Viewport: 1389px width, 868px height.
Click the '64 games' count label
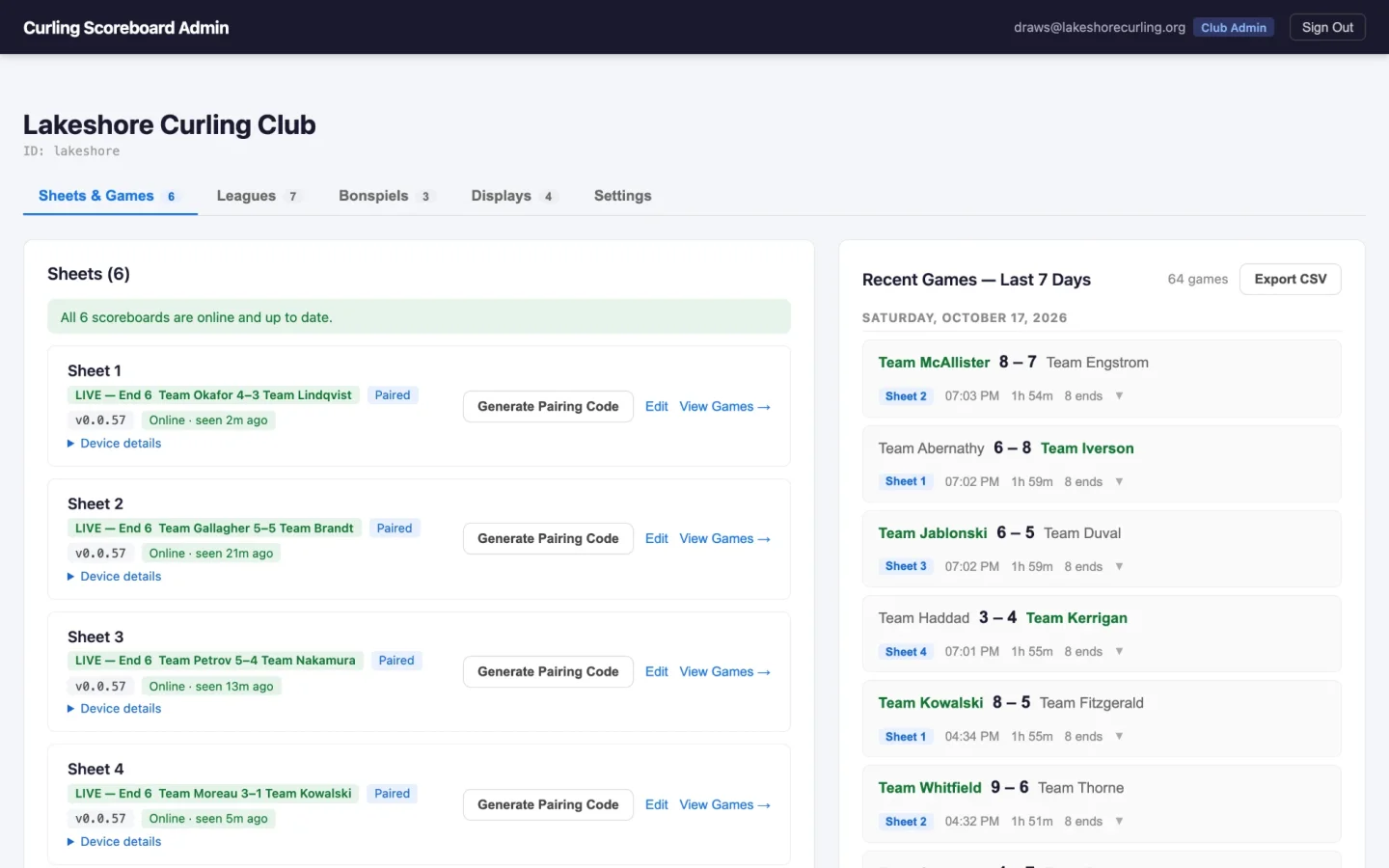tap(1198, 279)
